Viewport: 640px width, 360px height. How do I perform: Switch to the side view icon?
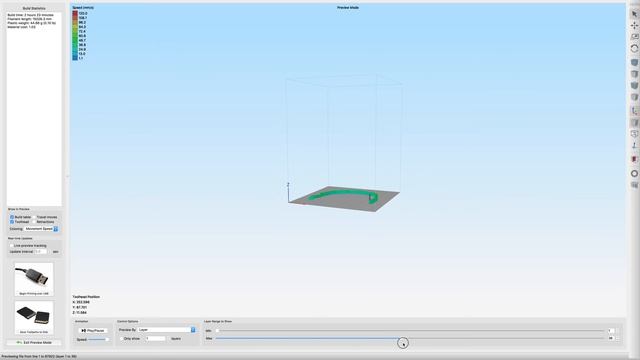[x=634, y=97]
